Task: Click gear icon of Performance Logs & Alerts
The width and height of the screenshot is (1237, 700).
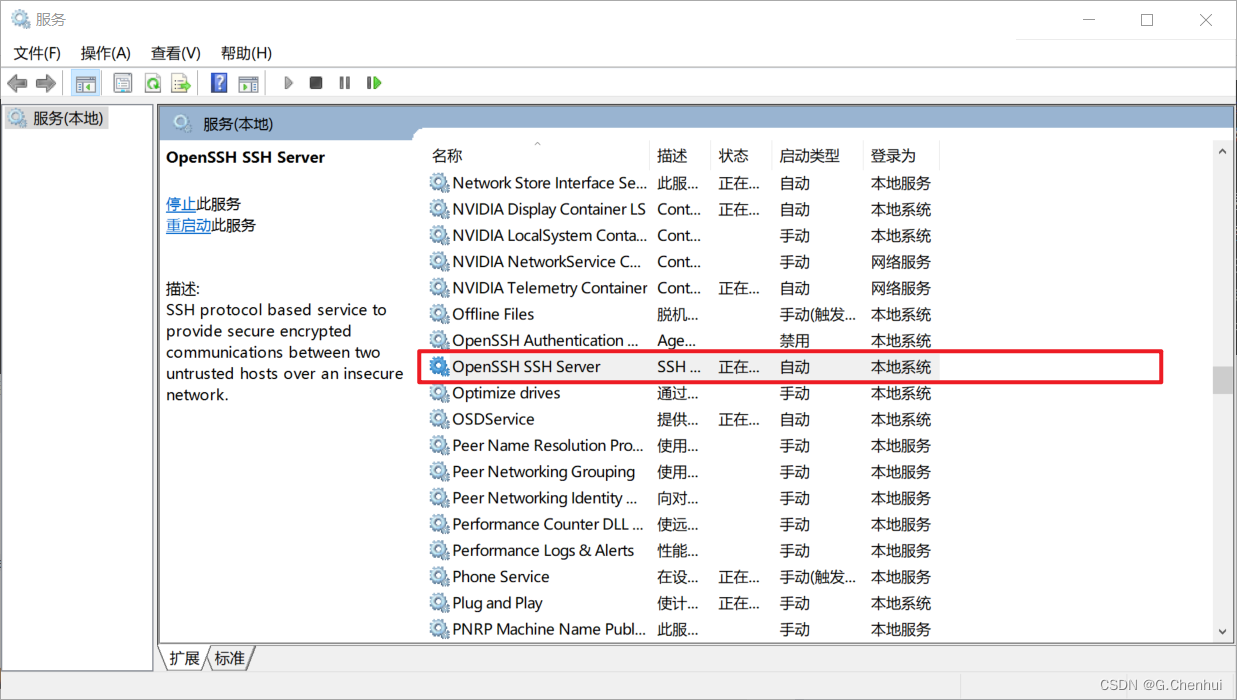Action: tap(439, 550)
